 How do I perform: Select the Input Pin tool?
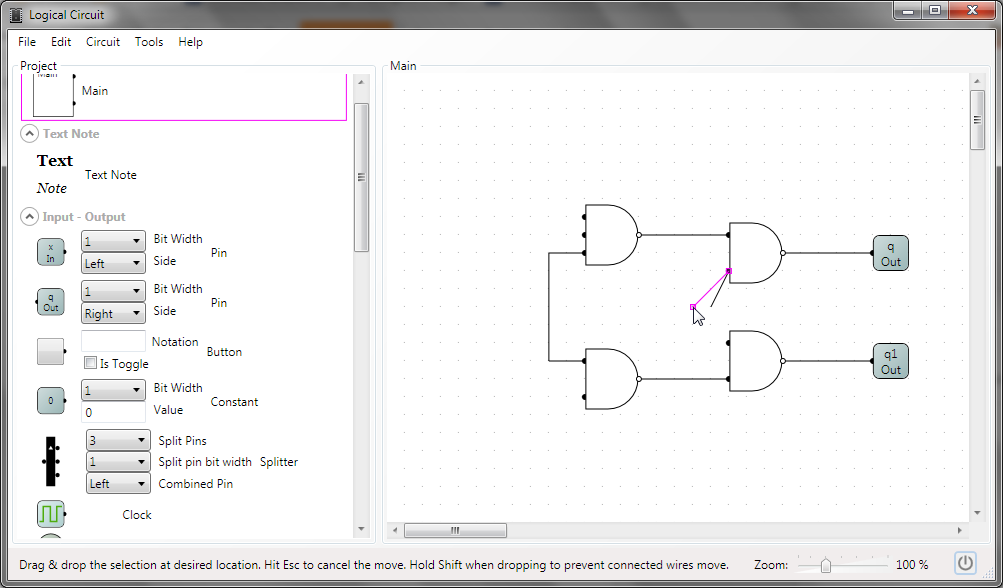click(50, 252)
